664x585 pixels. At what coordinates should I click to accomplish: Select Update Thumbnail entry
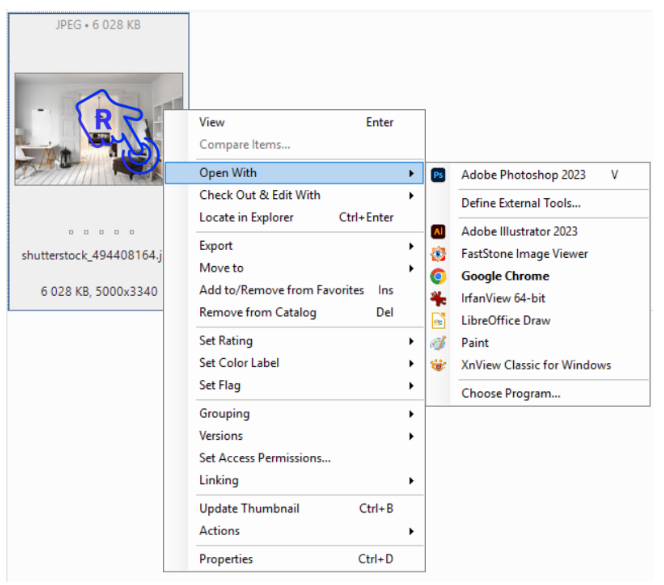(x=249, y=509)
